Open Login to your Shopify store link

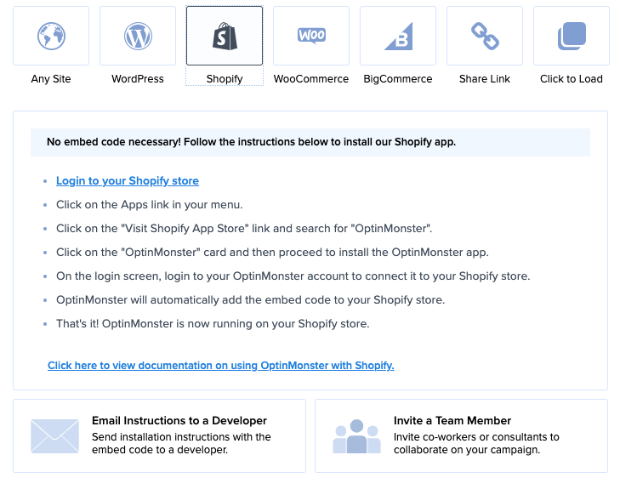coord(127,181)
